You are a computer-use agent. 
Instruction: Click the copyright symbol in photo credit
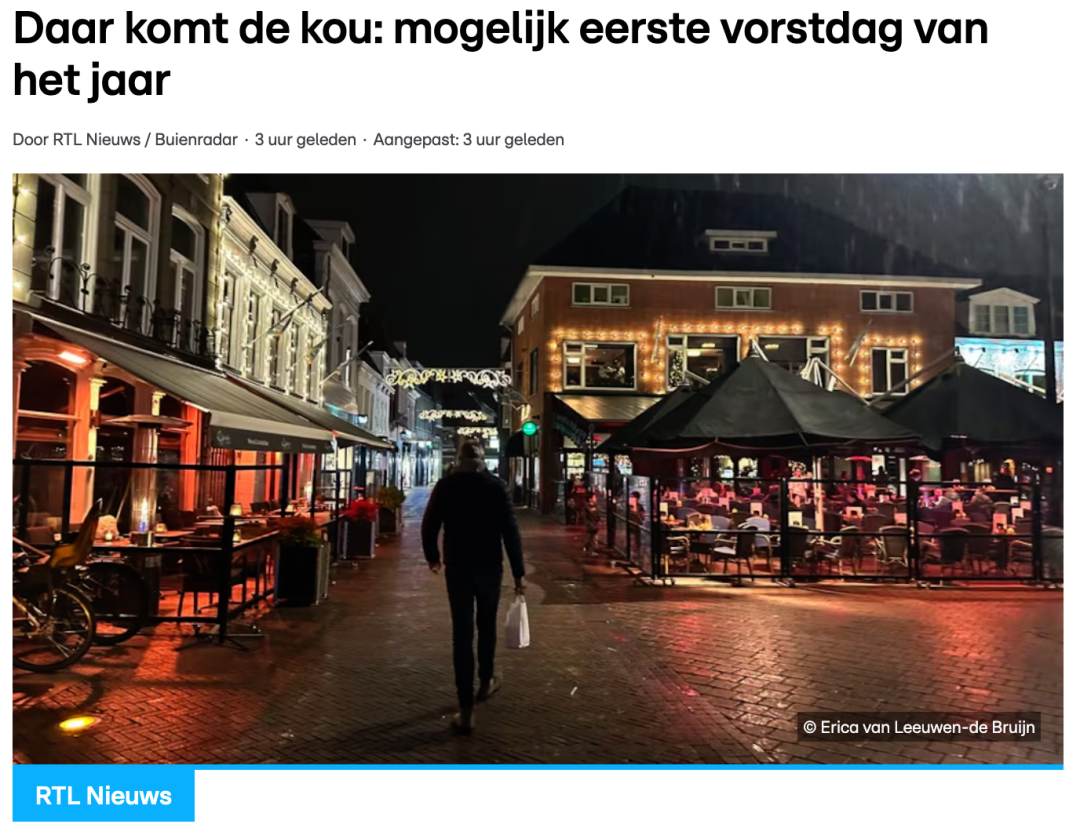pos(810,728)
